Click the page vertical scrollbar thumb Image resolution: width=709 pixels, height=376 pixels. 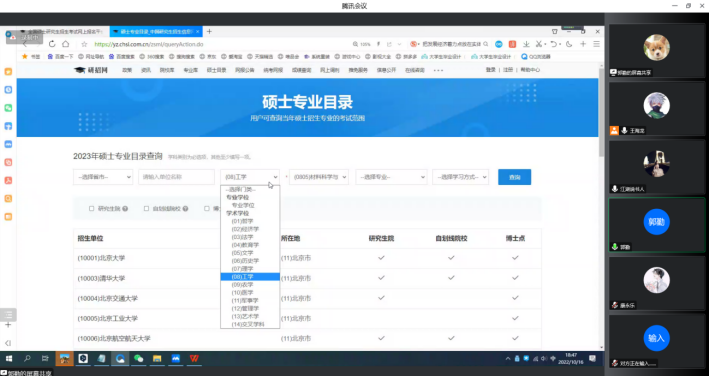coord(601,113)
